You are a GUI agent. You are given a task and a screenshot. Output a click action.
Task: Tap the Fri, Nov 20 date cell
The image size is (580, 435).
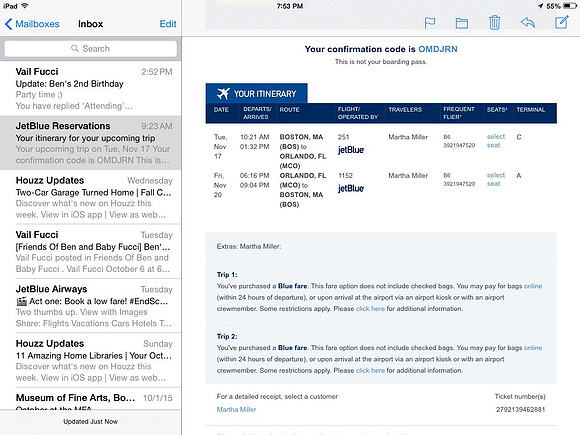(x=220, y=185)
